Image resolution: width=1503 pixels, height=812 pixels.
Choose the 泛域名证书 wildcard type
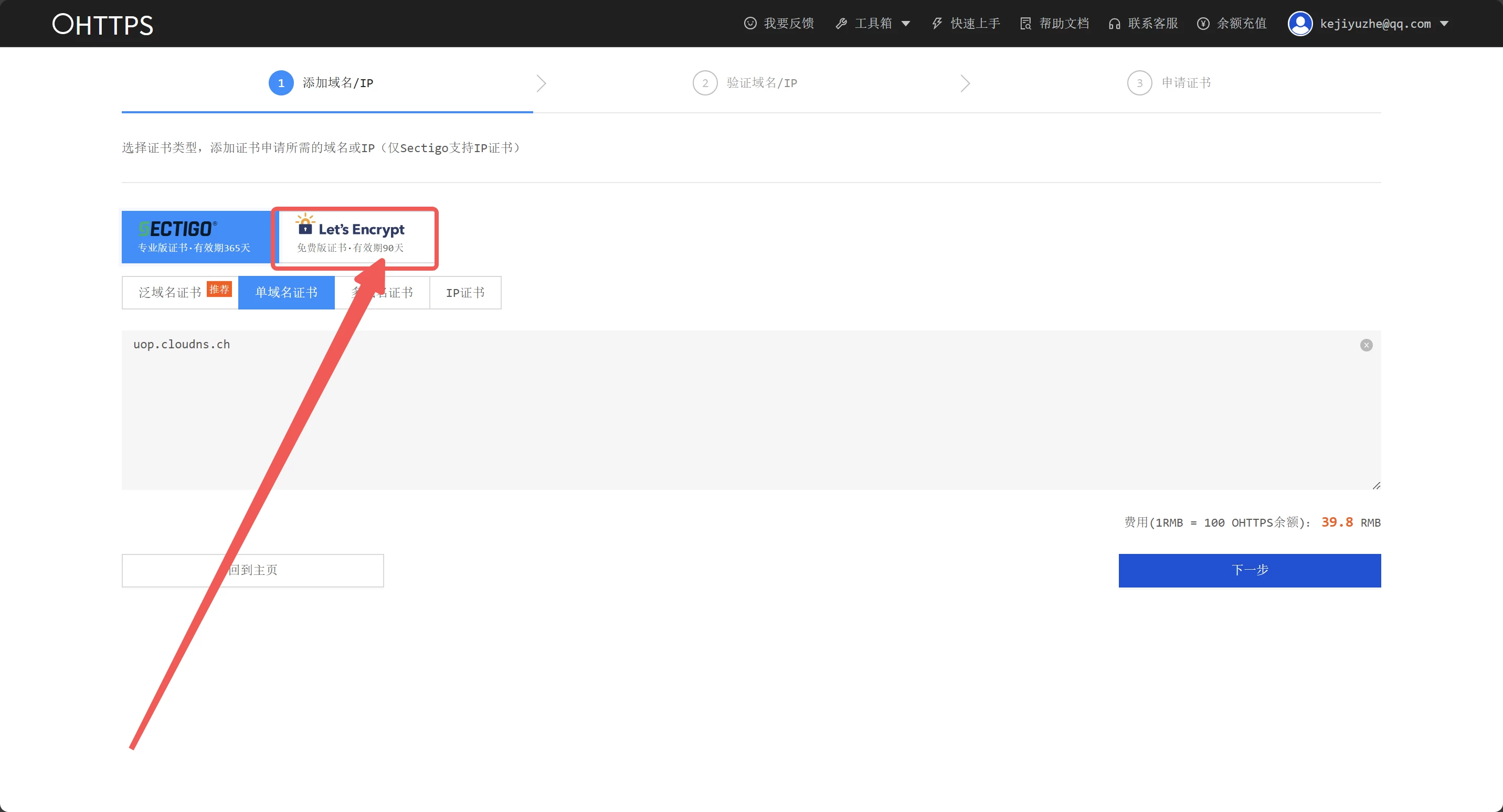(x=171, y=293)
